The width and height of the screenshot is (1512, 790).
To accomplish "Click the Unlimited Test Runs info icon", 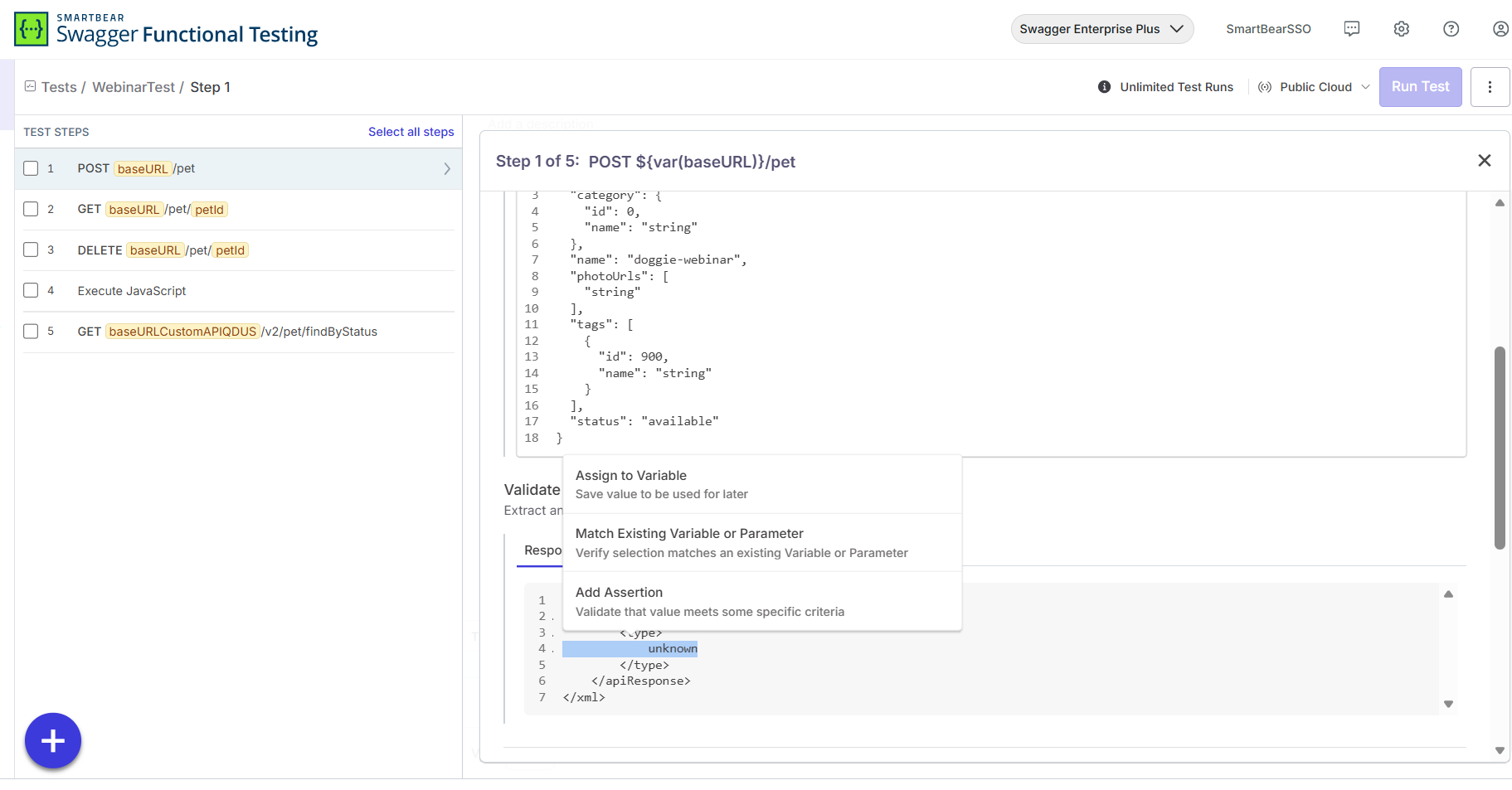I will pyautogui.click(x=1102, y=86).
